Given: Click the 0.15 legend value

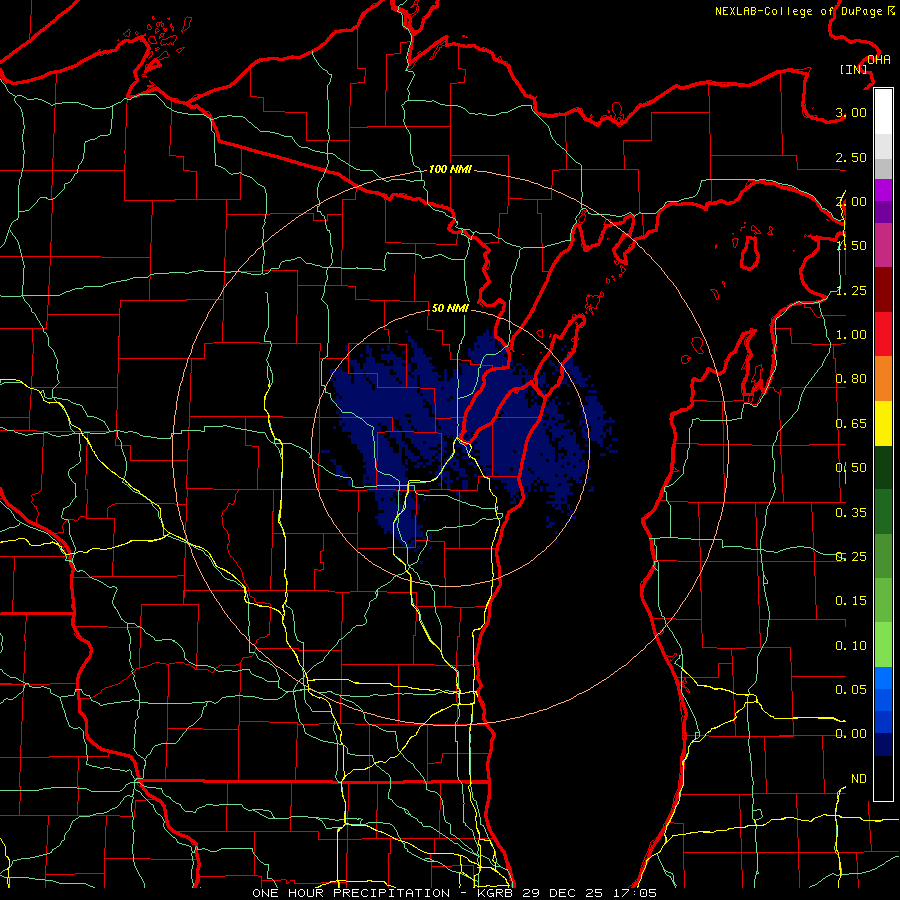Looking at the screenshot, I should [851, 601].
